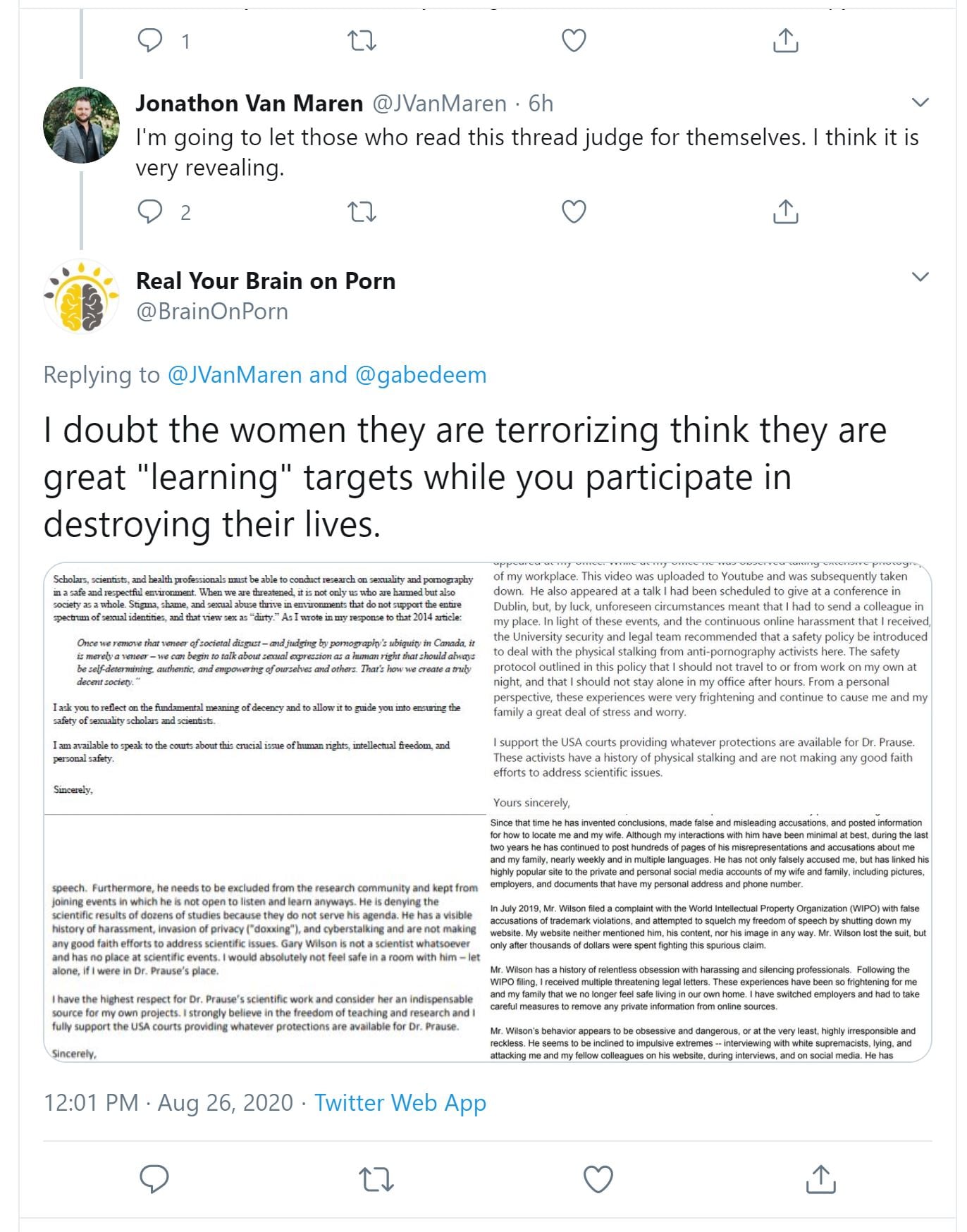
Task: Visit the @gabedeem mention link
Action: pyautogui.click(x=421, y=375)
